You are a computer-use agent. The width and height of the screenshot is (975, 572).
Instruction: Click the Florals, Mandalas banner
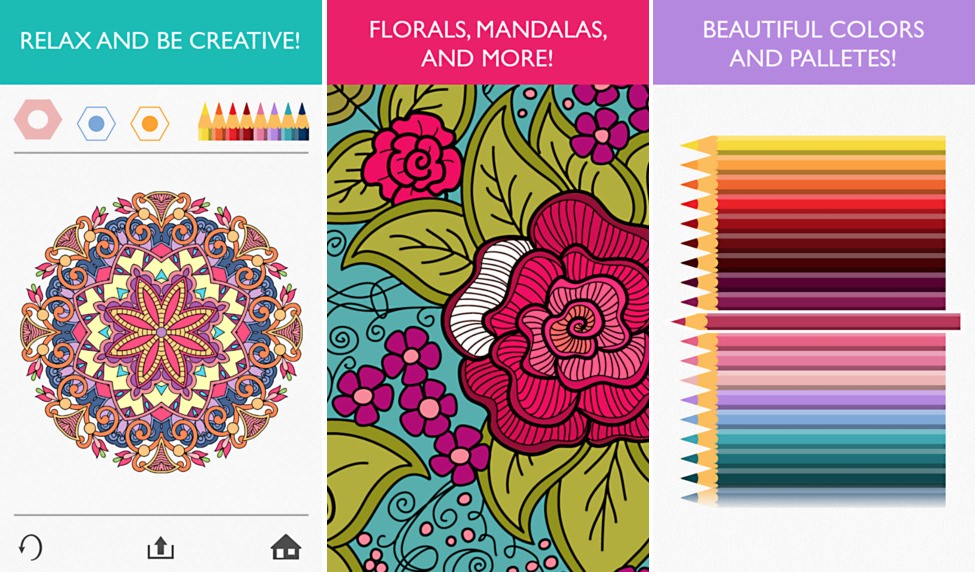pyautogui.click(x=488, y=42)
